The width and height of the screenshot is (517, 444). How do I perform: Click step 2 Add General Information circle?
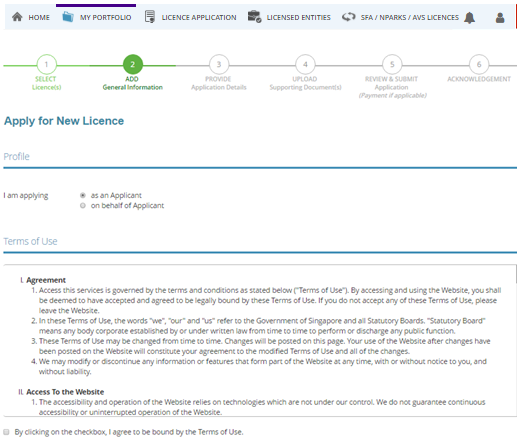click(133, 64)
